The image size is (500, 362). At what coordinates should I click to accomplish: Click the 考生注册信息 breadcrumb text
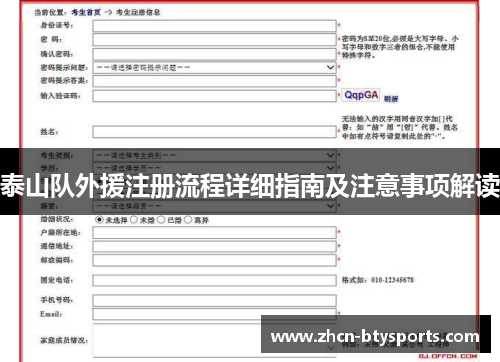[x=138, y=12]
